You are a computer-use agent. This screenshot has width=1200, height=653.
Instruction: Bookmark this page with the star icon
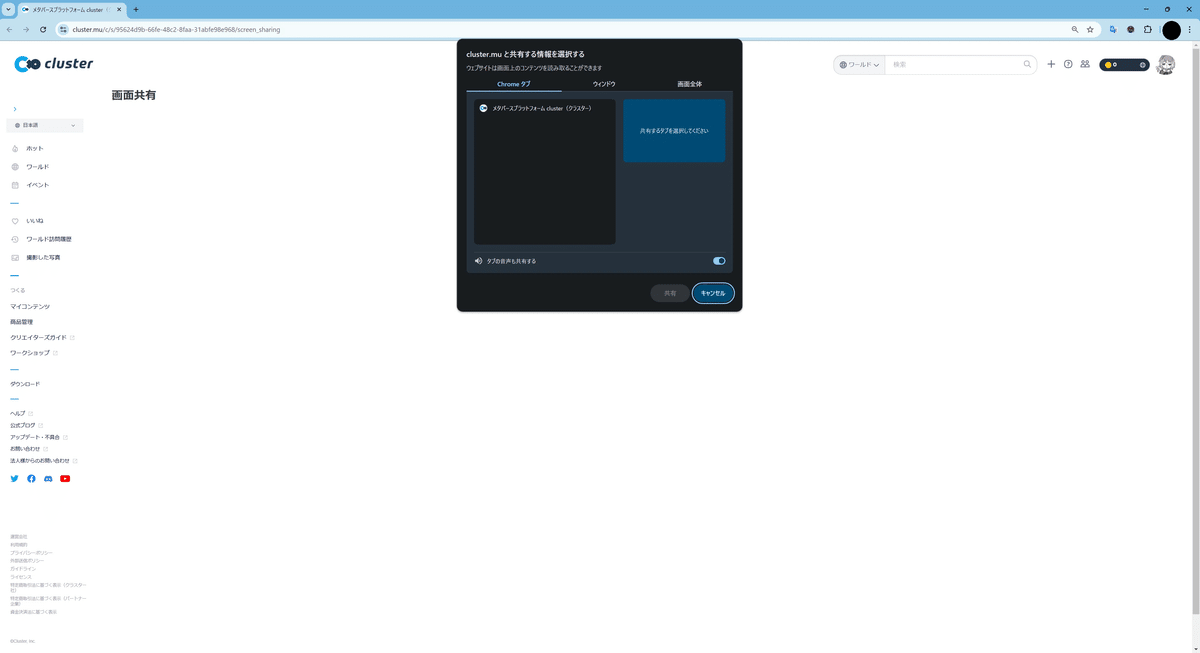(1090, 29)
